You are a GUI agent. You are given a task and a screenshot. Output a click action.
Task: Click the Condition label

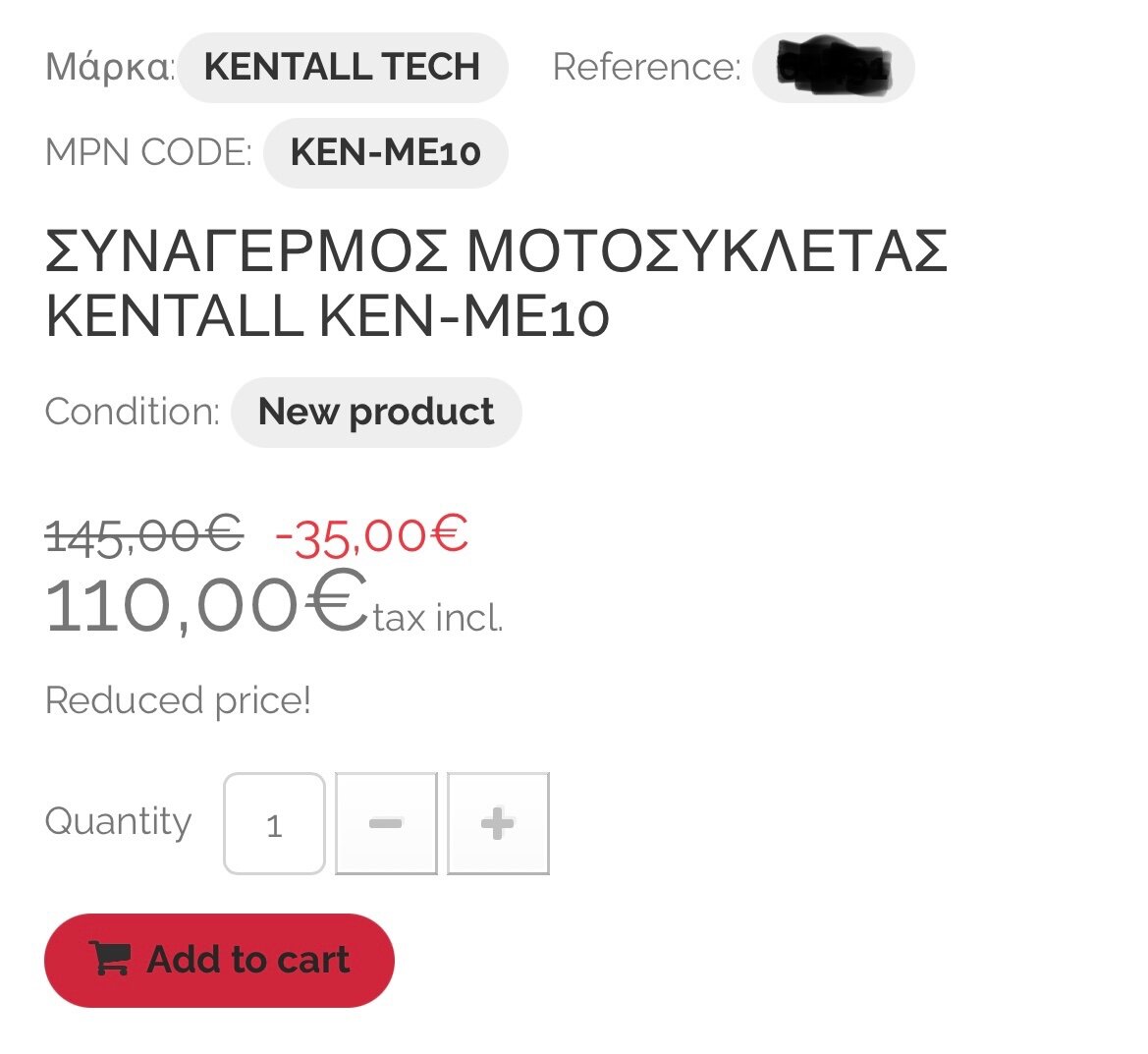pyautogui.click(x=133, y=412)
